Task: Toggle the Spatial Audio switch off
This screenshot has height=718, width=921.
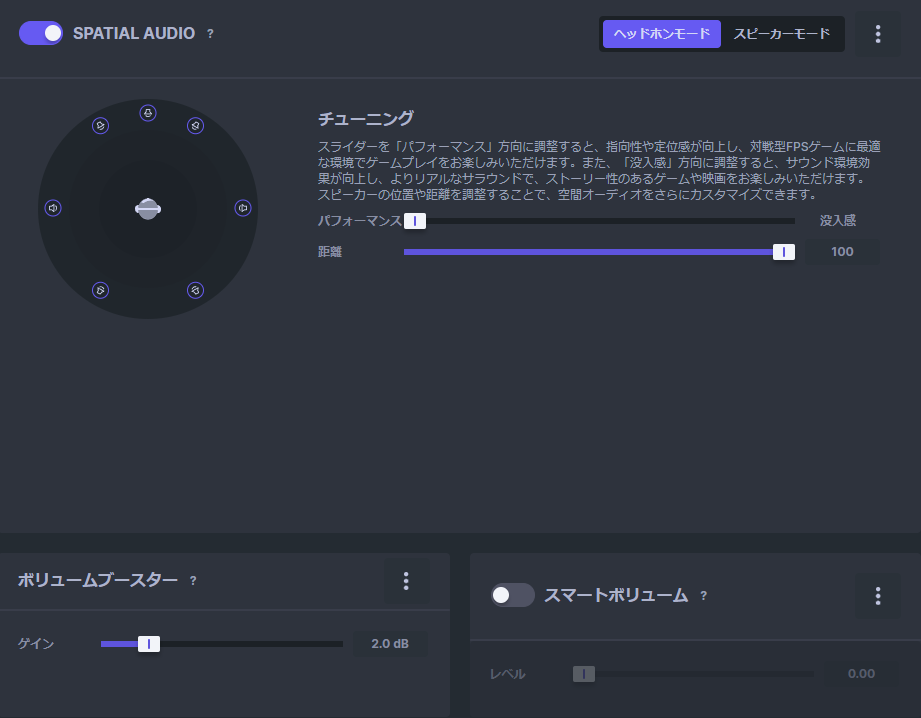Action: 41,33
